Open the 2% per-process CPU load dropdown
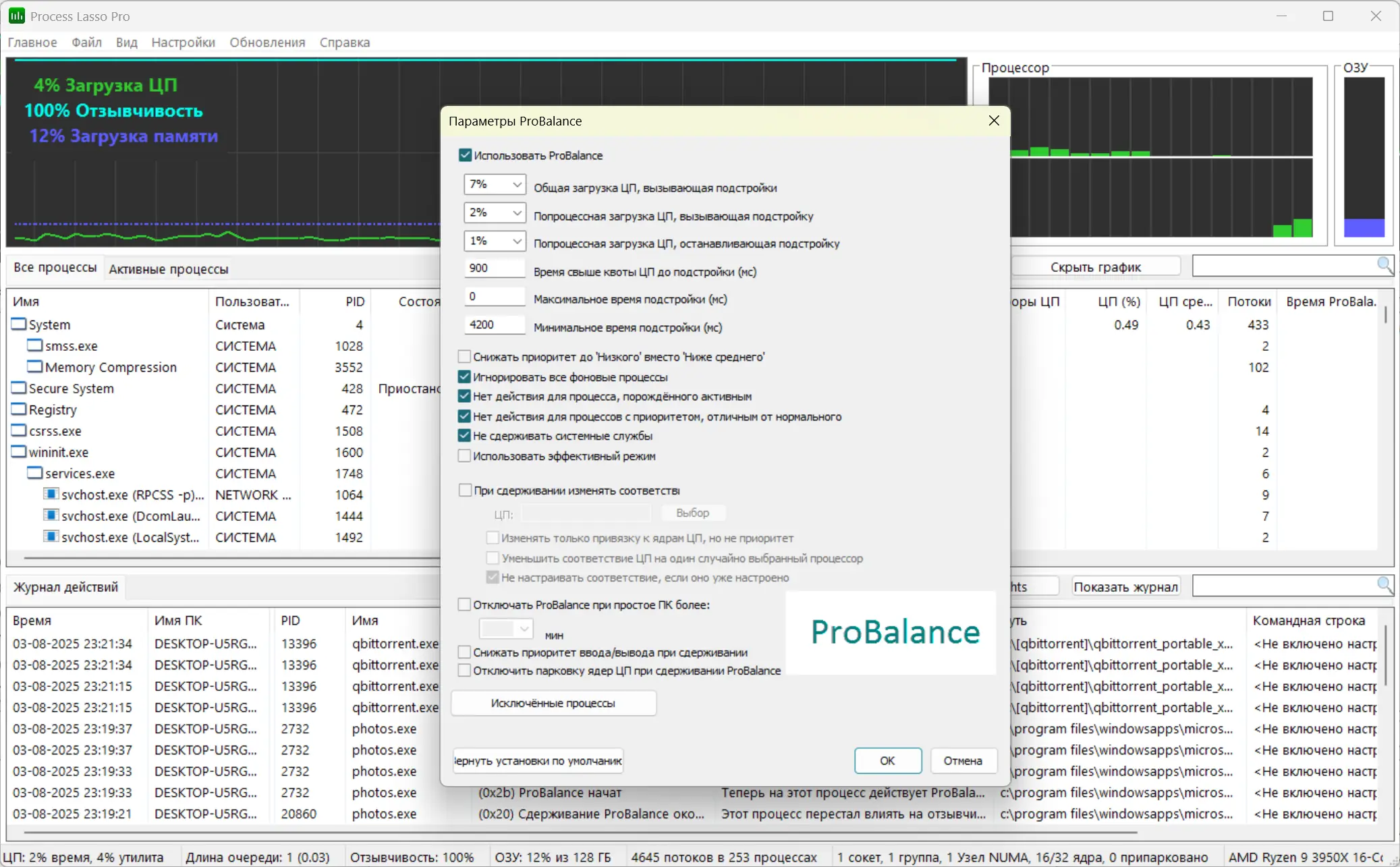Screen dimensions: 1400x867 pyautogui.click(x=516, y=213)
